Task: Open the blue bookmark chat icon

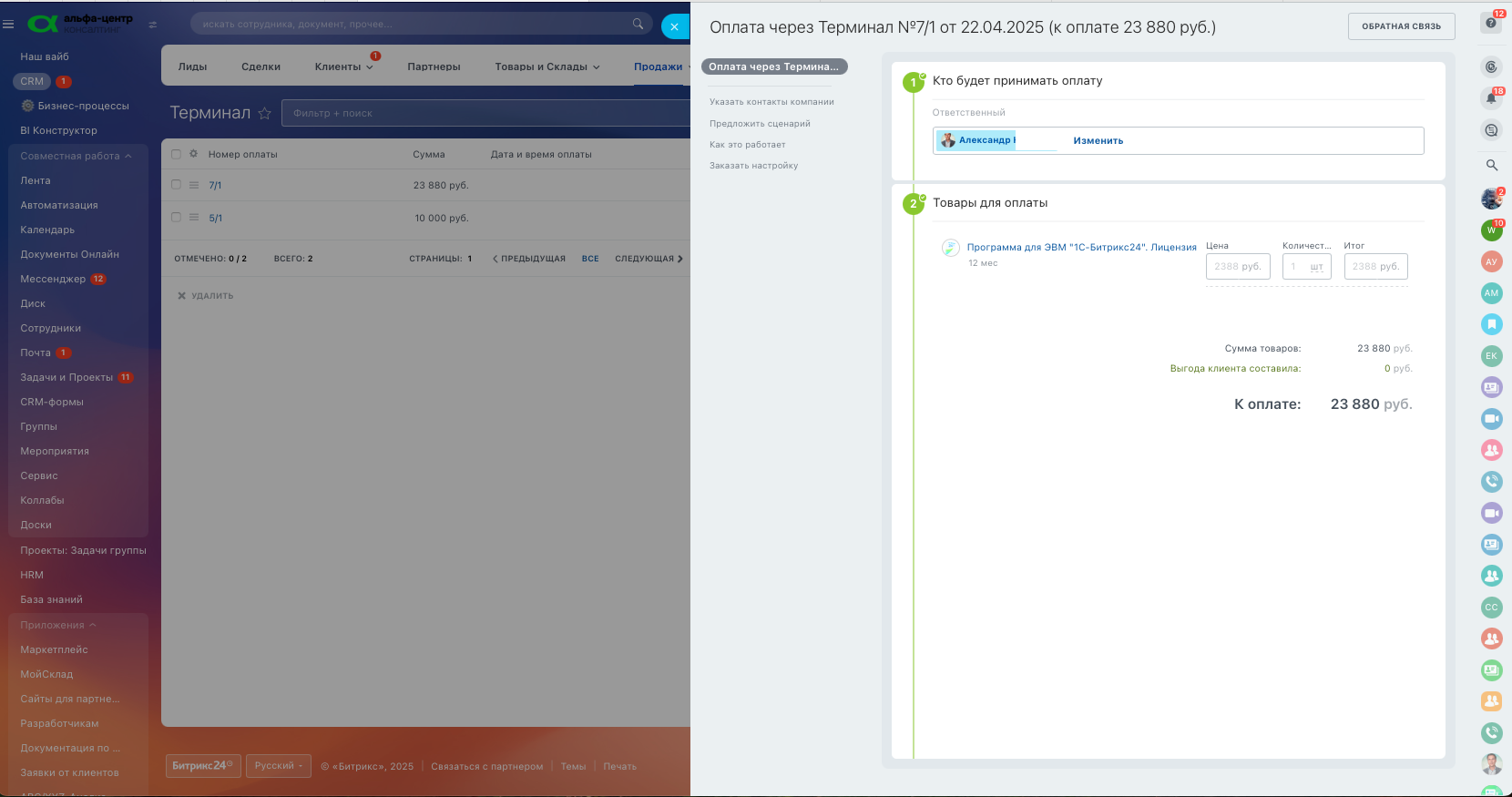Action: 1491,324
